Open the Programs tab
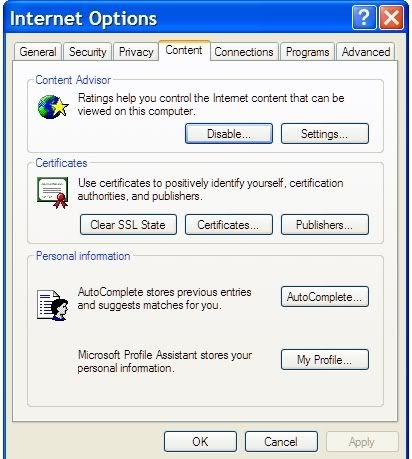Image resolution: width=412 pixels, height=459 pixels. 307,52
